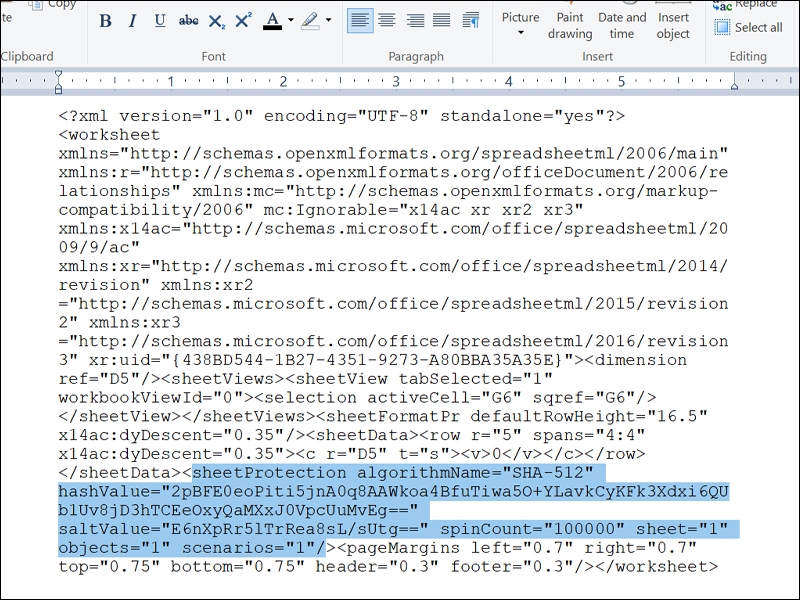The height and width of the screenshot is (600, 800).
Task: Apply text highlight color
Action: coord(310,21)
